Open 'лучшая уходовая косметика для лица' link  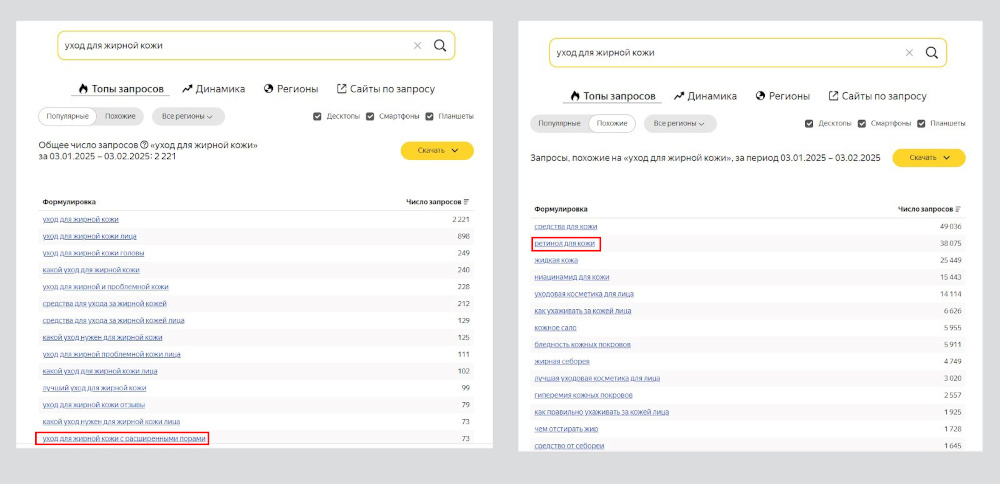[x=597, y=378]
